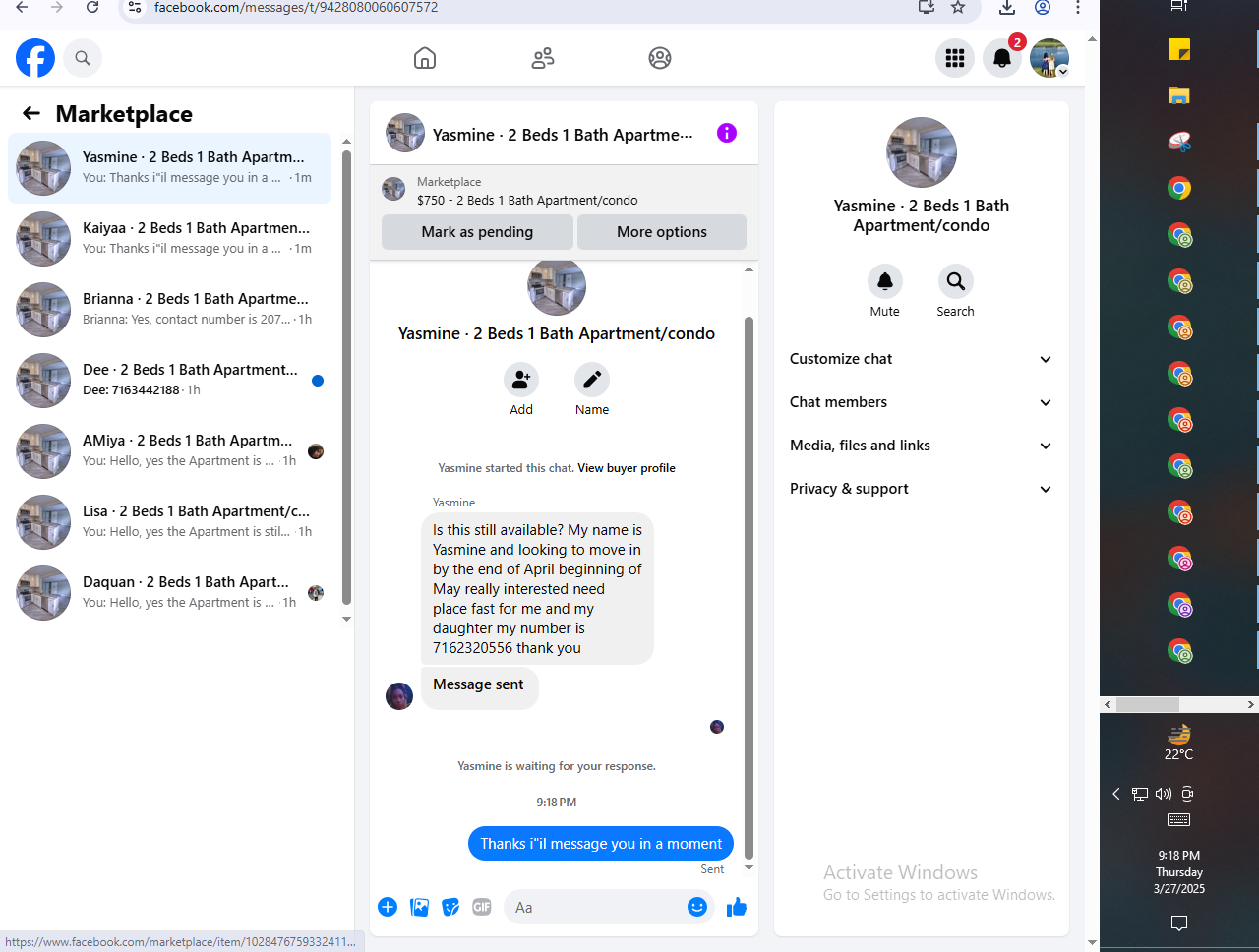Open Brianna's conversation in the list
The height and width of the screenshot is (952, 1259).
point(169,310)
